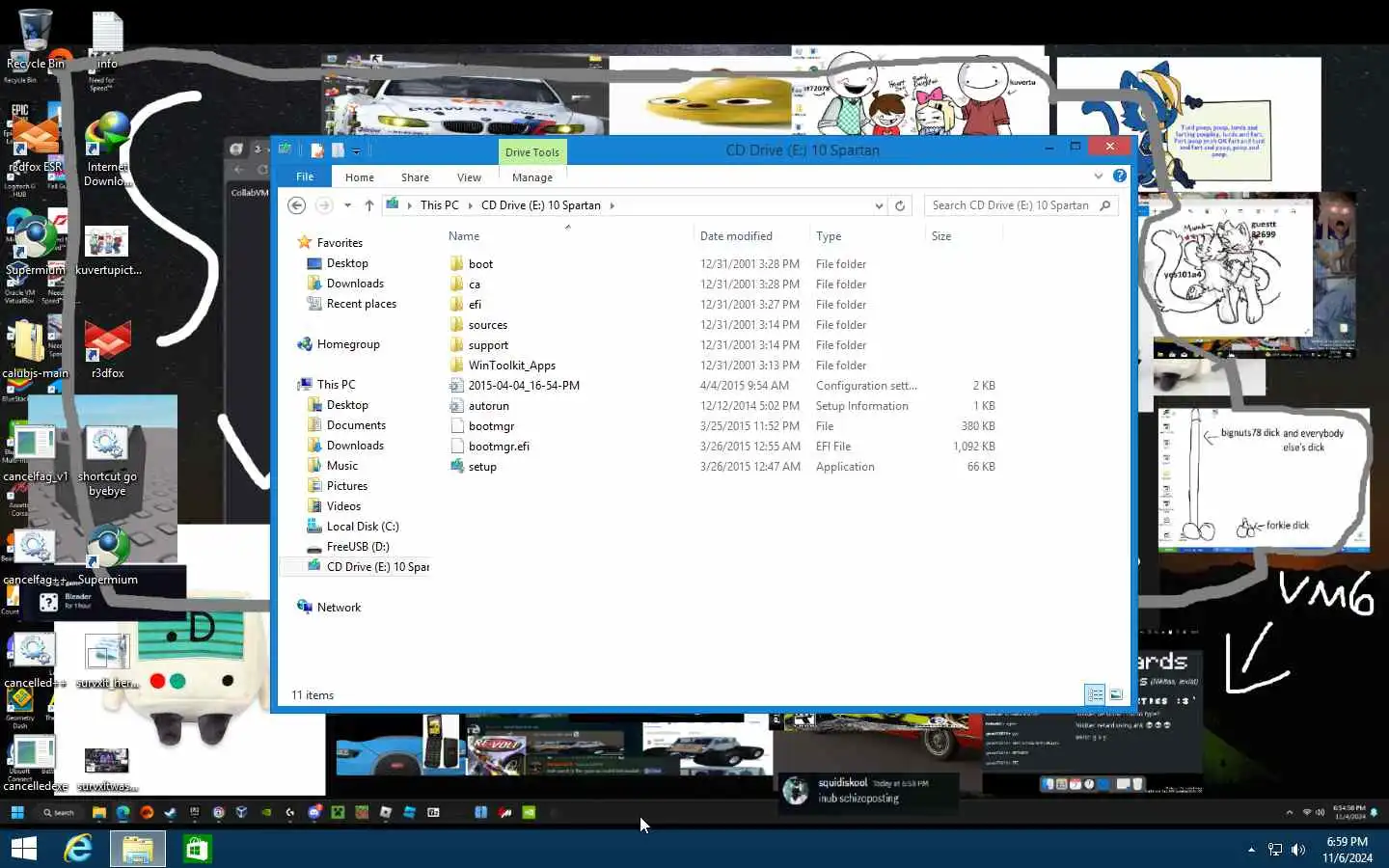1389x868 pixels.
Task: Click 'This PC' in the address bar
Action: click(x=439, y=205)
